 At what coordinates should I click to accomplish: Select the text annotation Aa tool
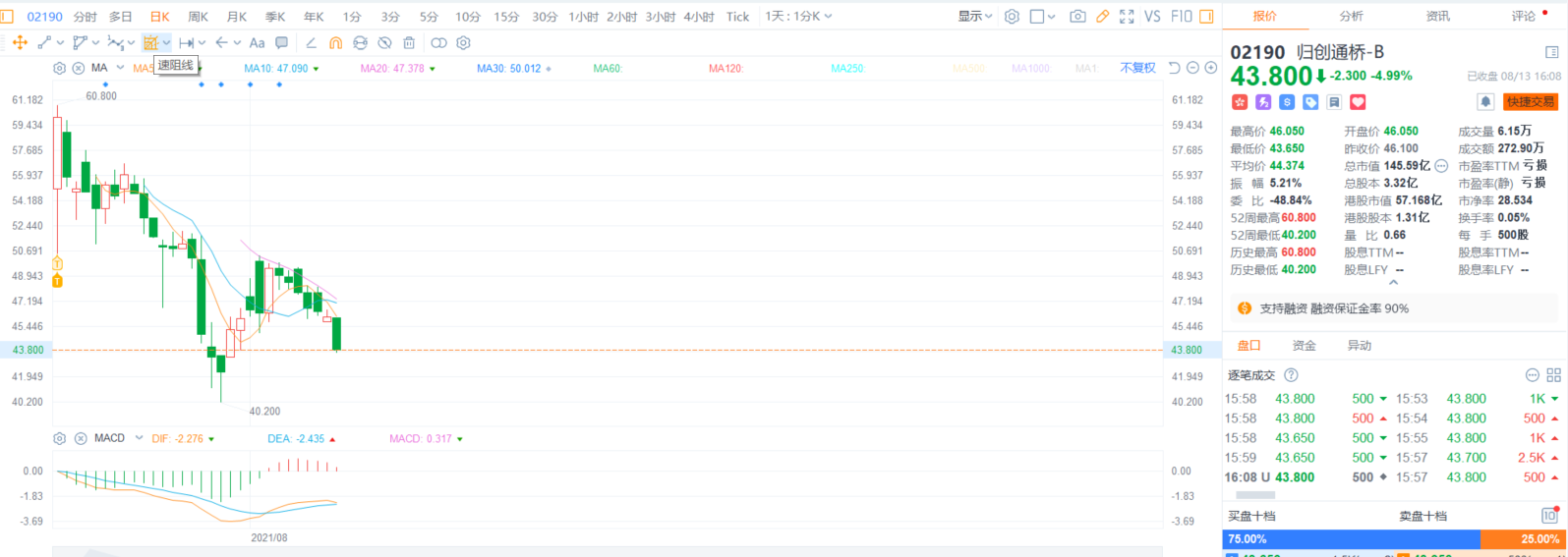click(257, 43)
